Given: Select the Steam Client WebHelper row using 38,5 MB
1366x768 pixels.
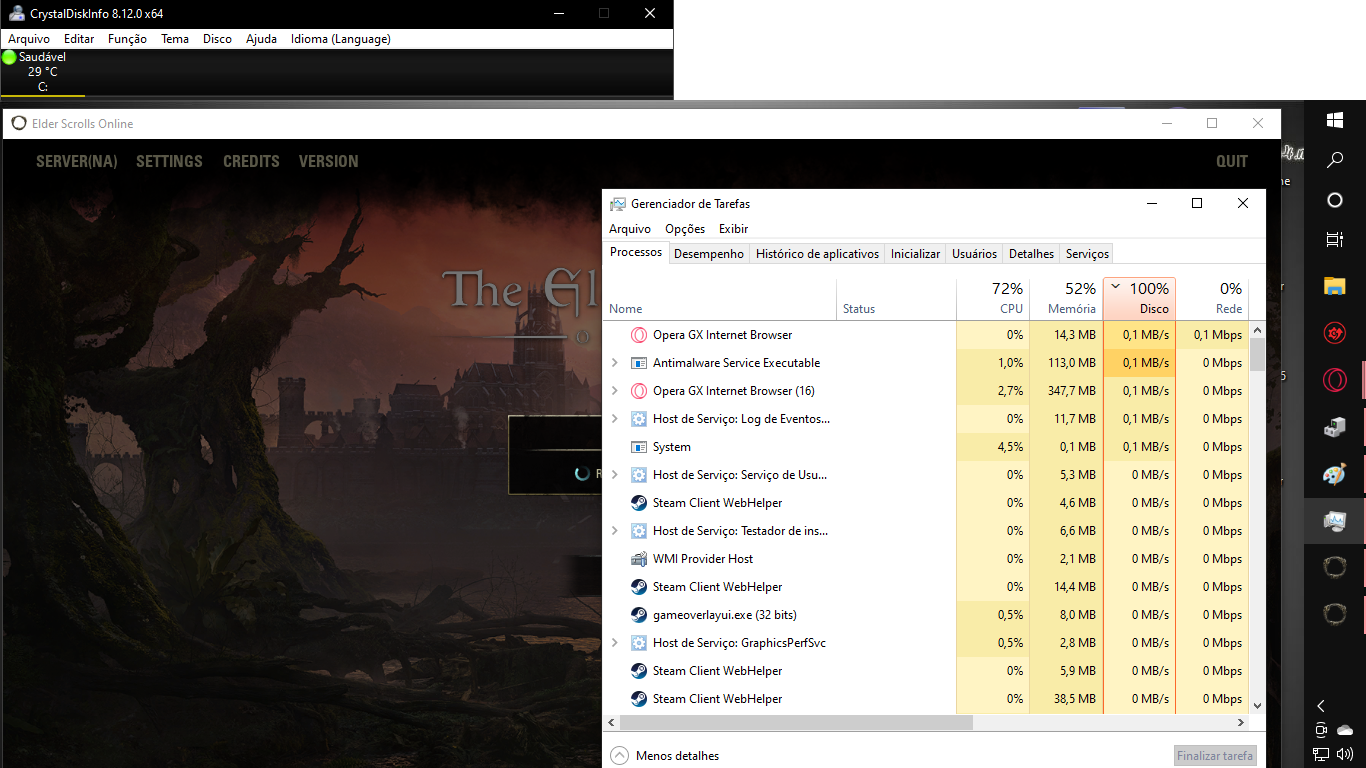Looking at the screenshot, I should tap(927, 699).
